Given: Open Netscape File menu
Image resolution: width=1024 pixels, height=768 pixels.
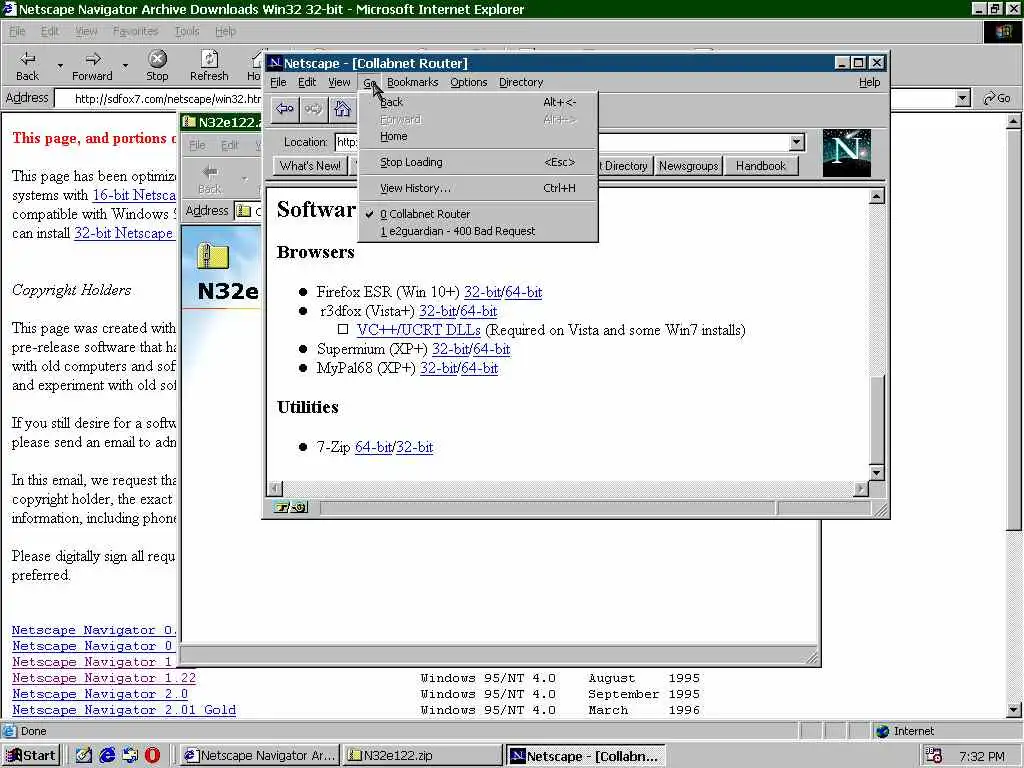Looking at the screenshot, I should 278,82.
